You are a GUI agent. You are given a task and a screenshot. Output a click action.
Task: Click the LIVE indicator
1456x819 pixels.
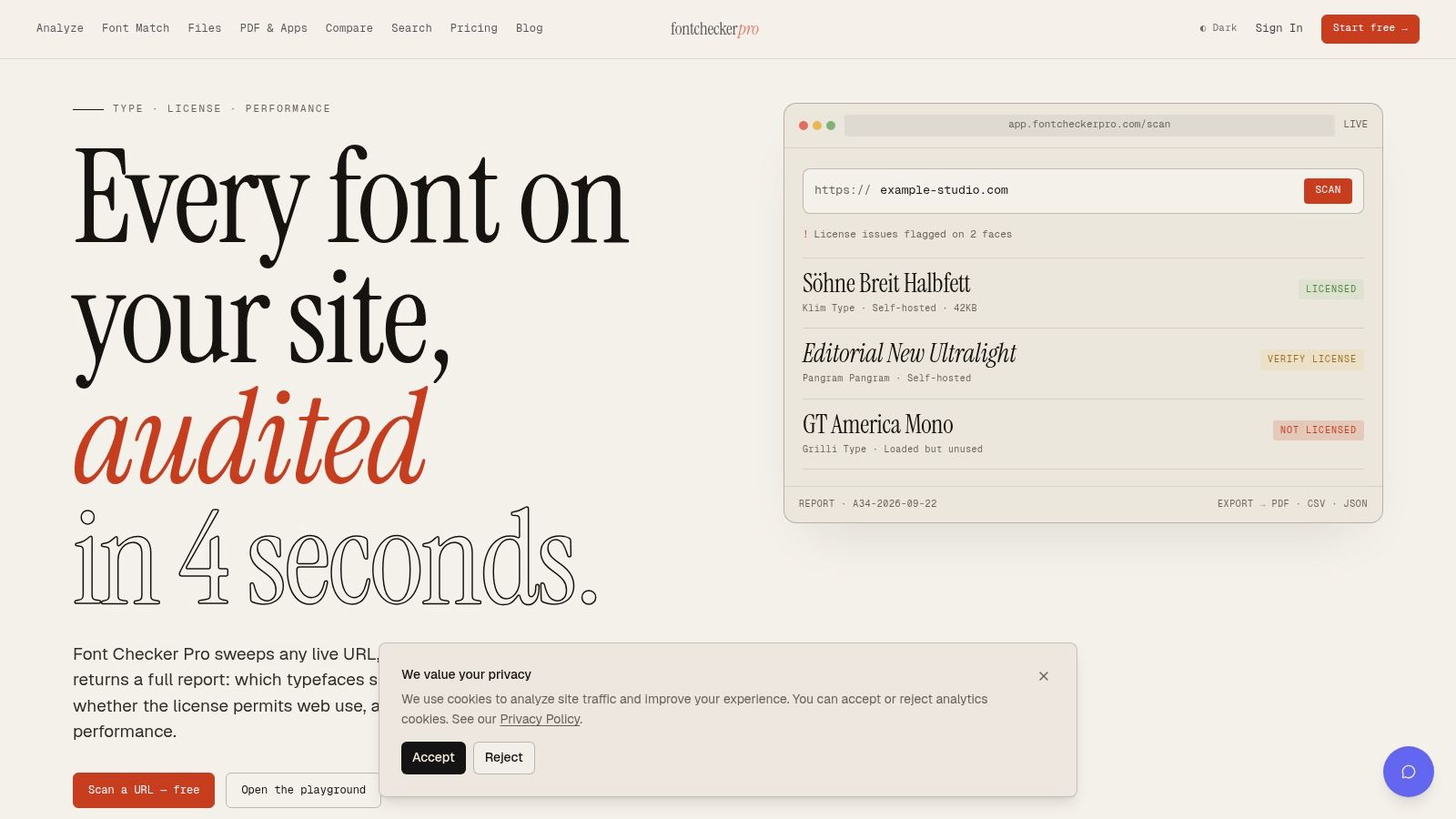(x=1355, y=125)
